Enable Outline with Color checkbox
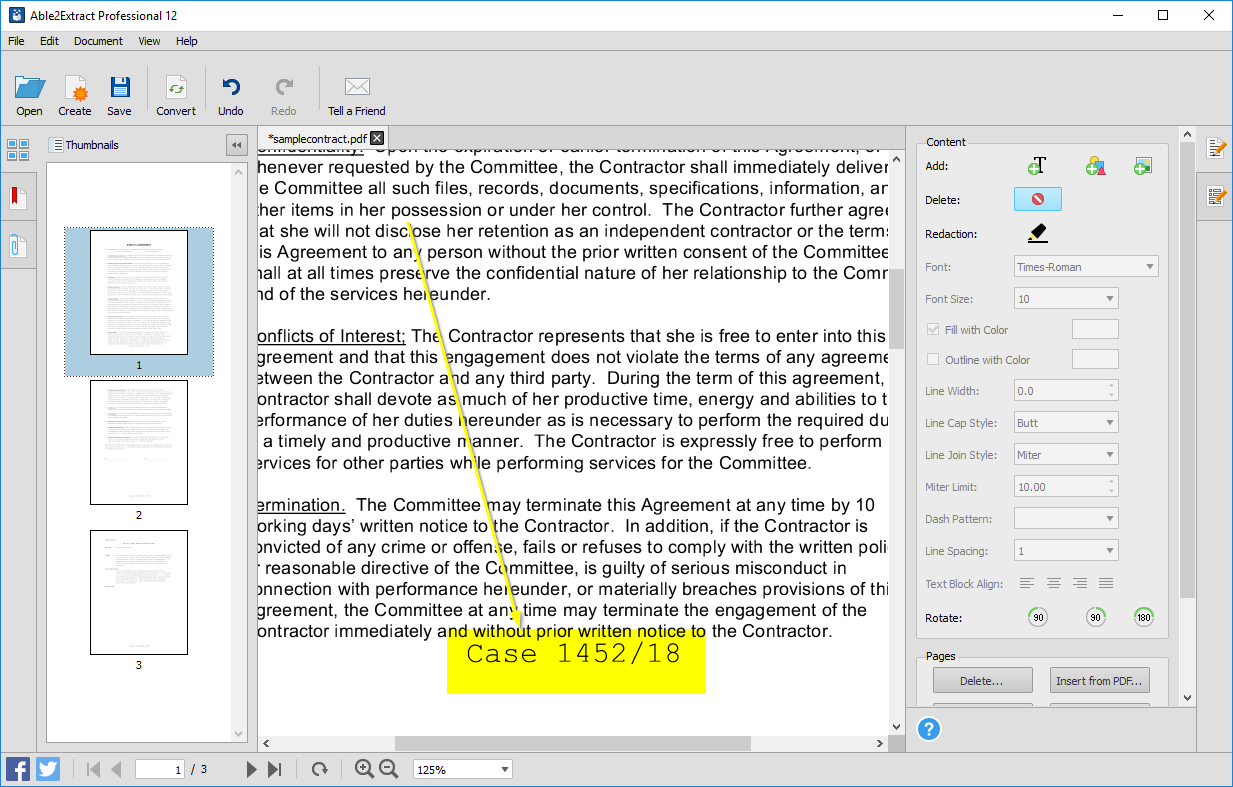 (x=933, y=359)
